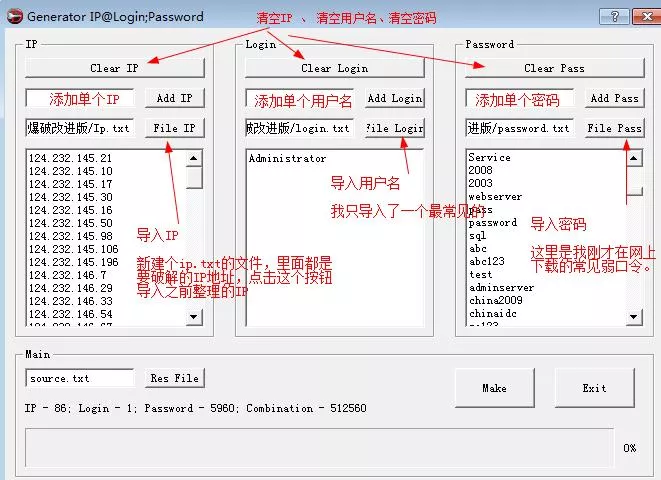Click IP list scroll down arrow

click(x=193, y=316)
